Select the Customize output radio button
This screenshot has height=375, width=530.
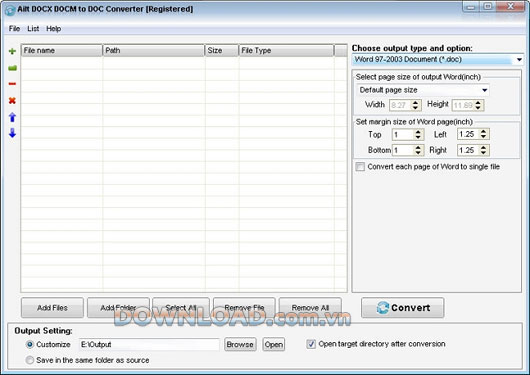pos(30,345)
